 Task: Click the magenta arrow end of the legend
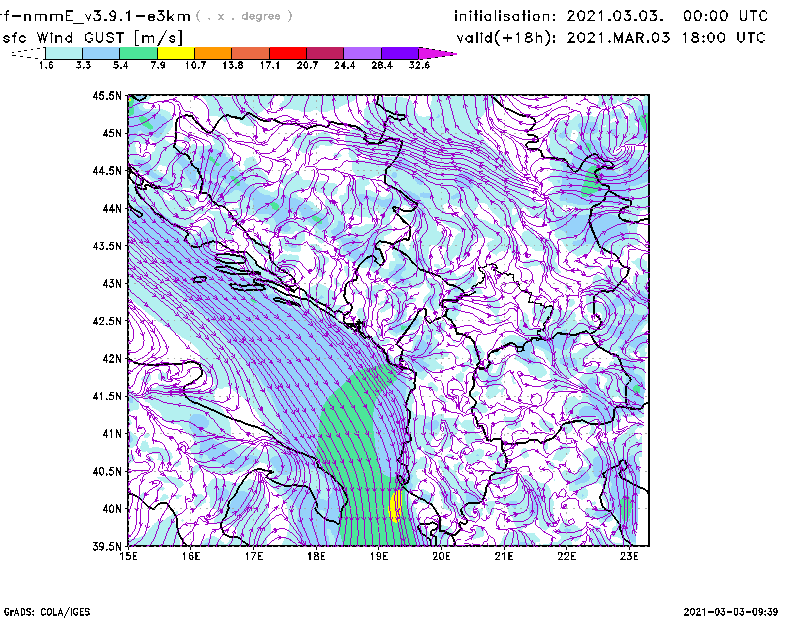click(x=437, y=53)
